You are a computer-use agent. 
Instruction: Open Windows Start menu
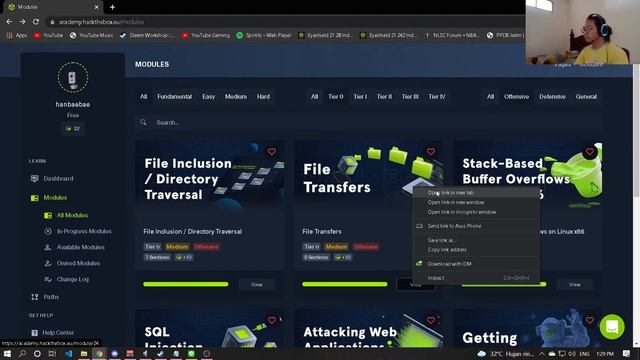click(7, 353)
